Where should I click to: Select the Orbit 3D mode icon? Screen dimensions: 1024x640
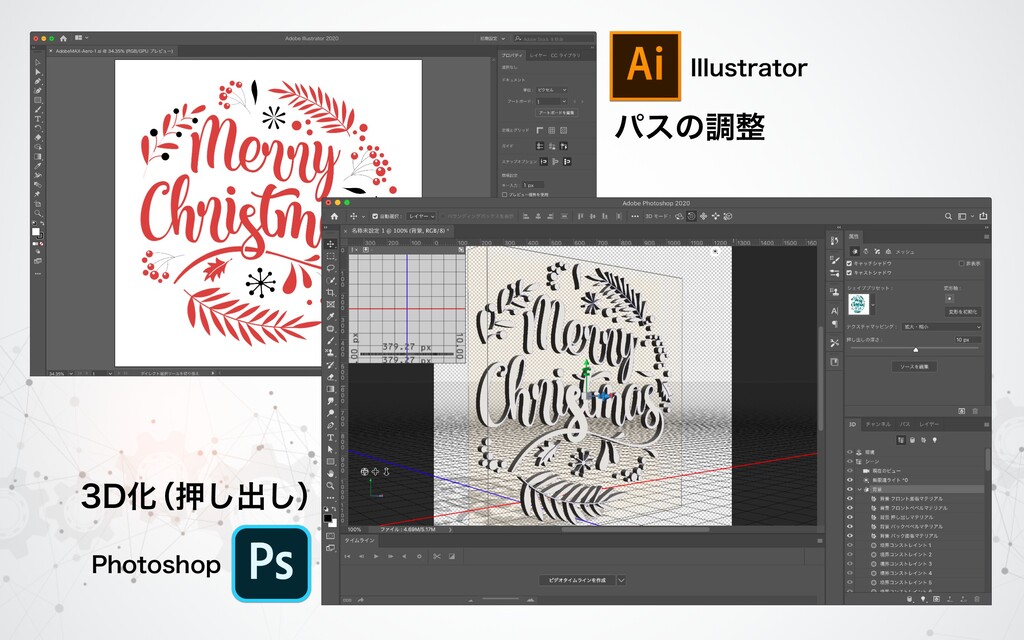[679, 216]
